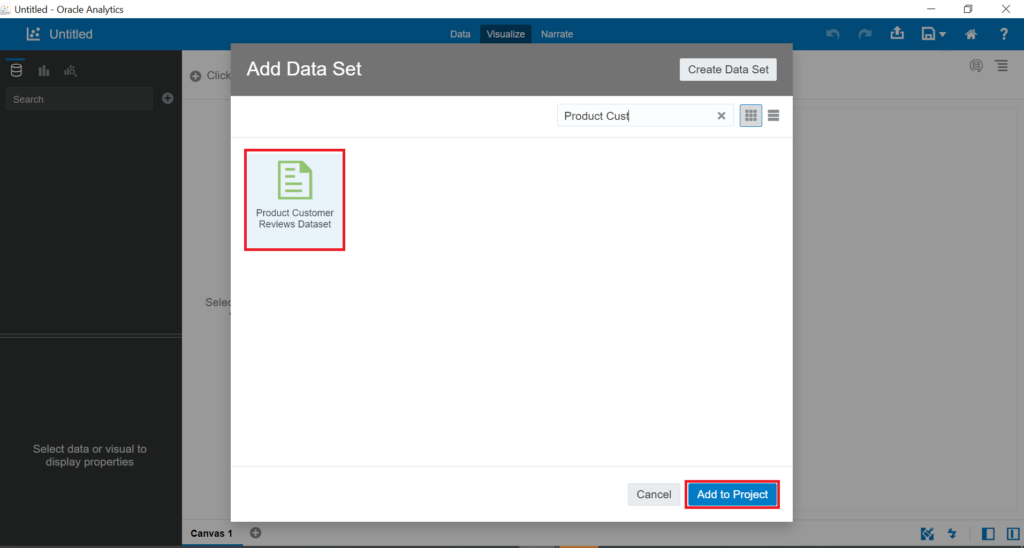This screenshot has height=548, width=1024.
Task: Open the Narrate tab
Action: [x=557, y=34]
